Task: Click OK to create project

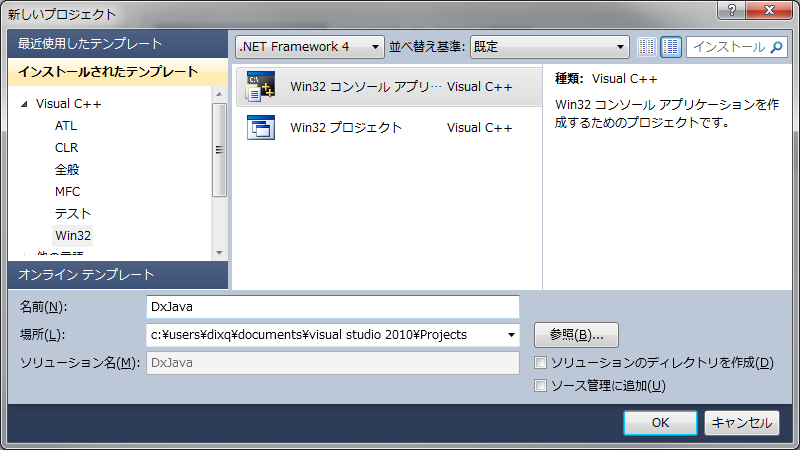Action: click(x=660, y=422)
